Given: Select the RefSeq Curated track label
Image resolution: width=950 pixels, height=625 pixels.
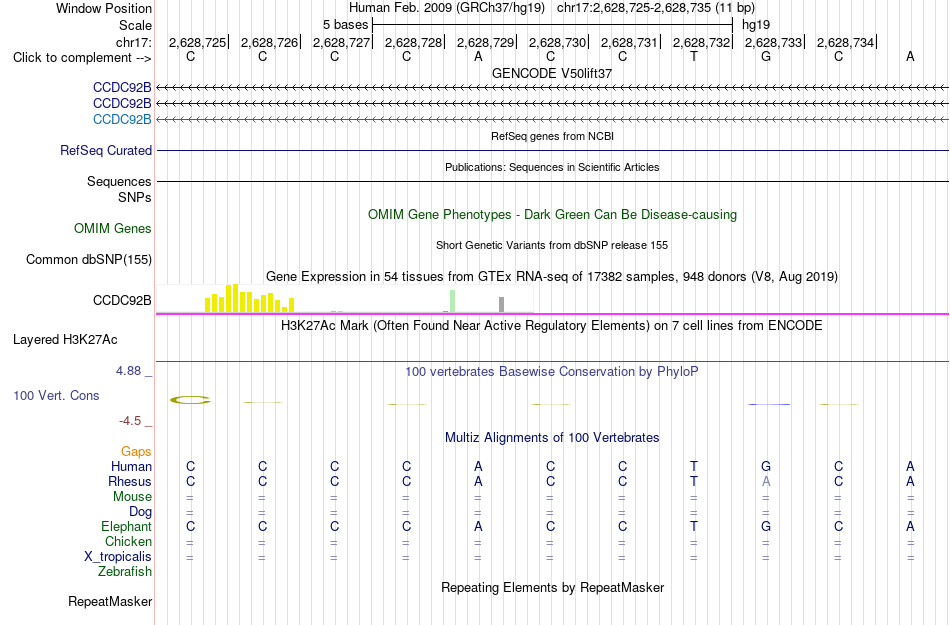Looking at the screenshot, I should 106,150.
